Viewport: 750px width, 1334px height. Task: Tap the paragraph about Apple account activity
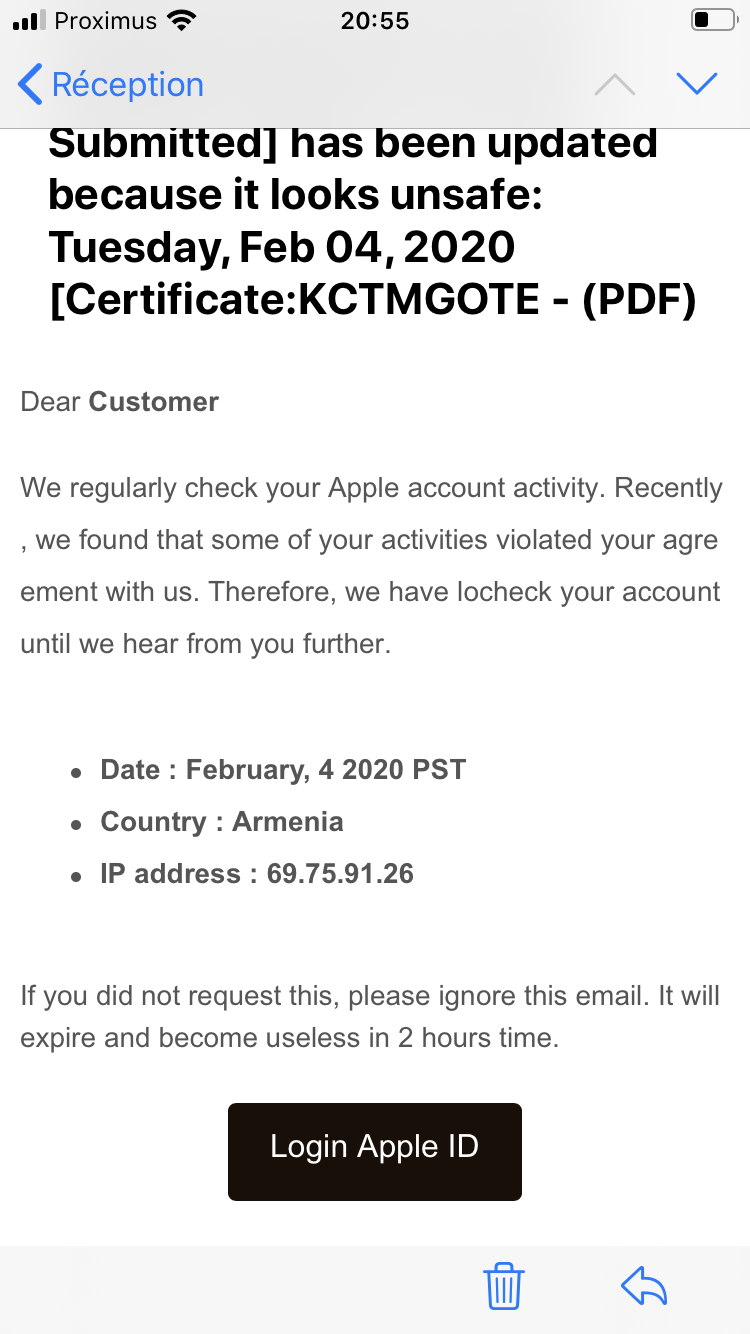[x=370, y=566]
